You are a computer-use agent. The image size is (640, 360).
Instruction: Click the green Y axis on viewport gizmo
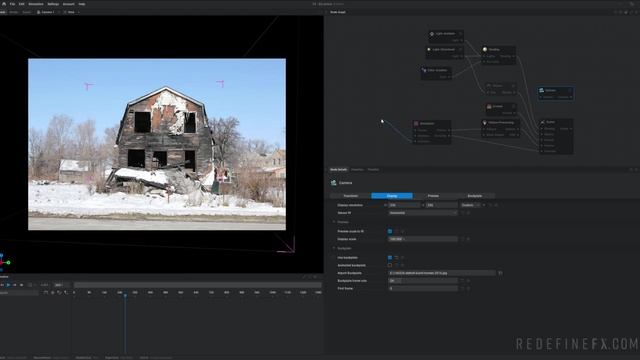coord(8,262)
